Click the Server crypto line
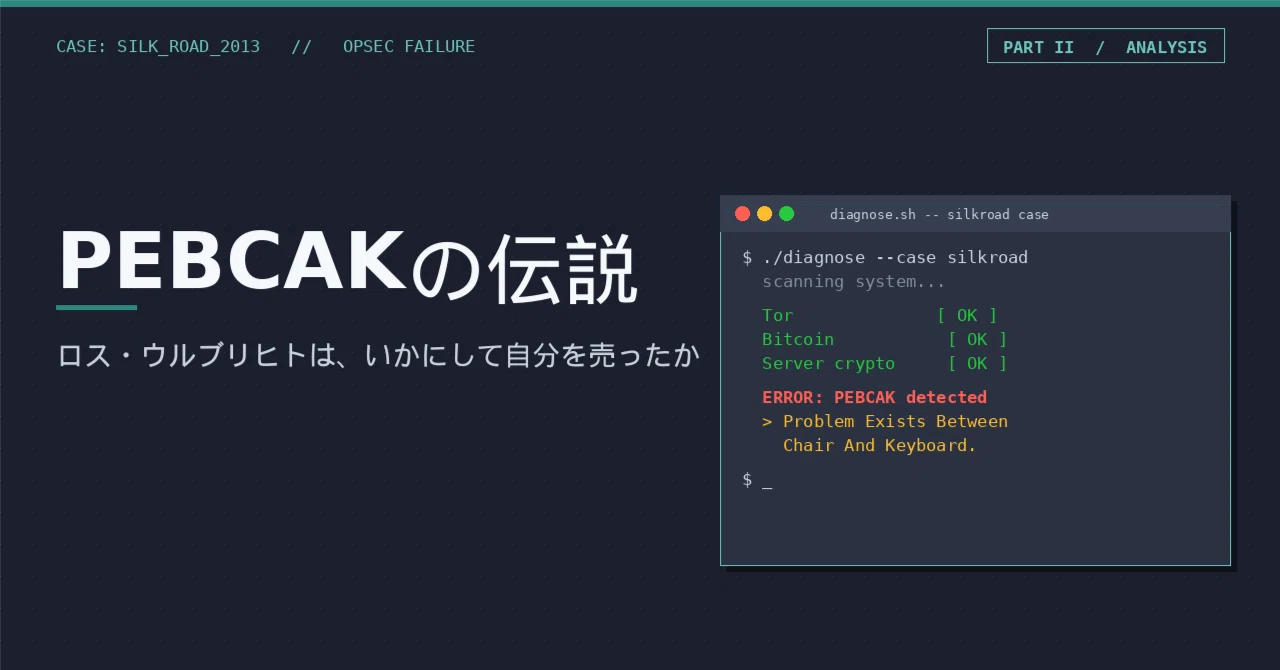Image resolution: width=1280 pixels, height=670 pixels. 884,363
